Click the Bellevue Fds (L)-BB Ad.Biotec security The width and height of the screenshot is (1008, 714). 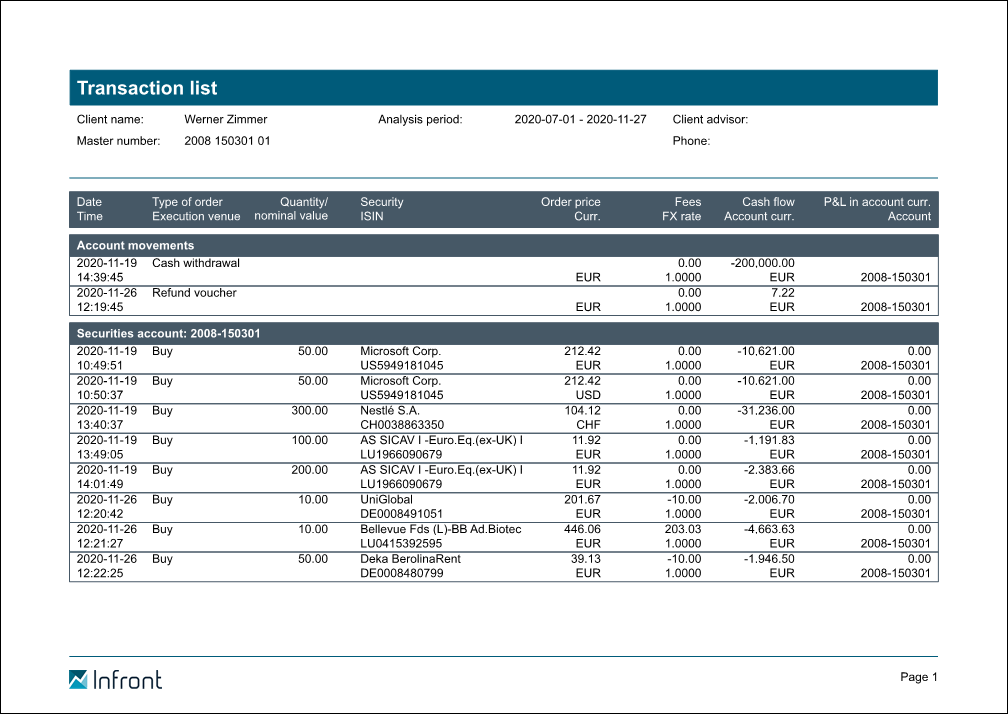pyautogui.click(x=441, y=529)
